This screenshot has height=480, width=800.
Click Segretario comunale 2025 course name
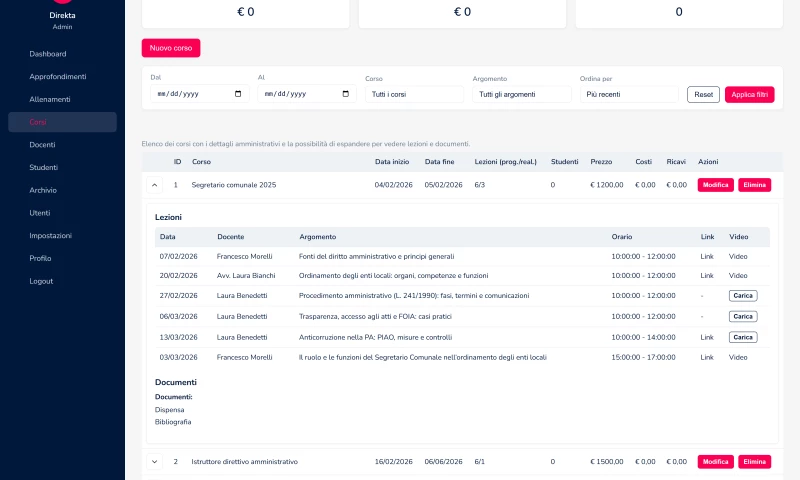click(234, 185)
